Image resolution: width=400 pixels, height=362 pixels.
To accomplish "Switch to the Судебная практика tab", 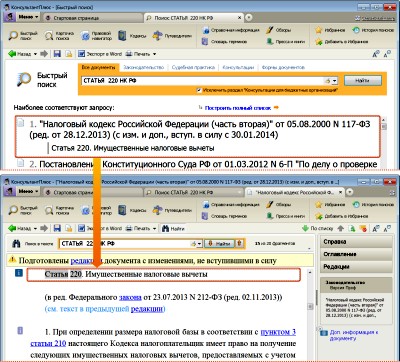I will (x=193, y=67).
